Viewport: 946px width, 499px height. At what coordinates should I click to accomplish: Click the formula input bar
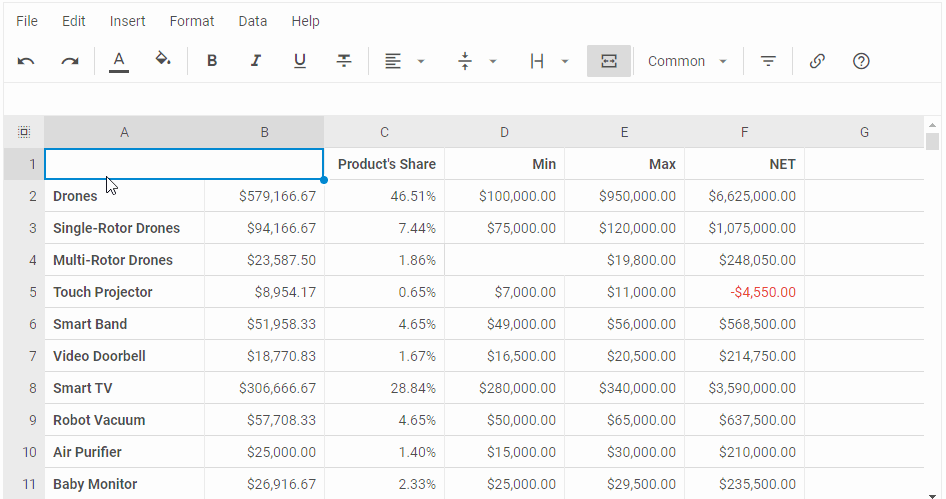point(472,99)
